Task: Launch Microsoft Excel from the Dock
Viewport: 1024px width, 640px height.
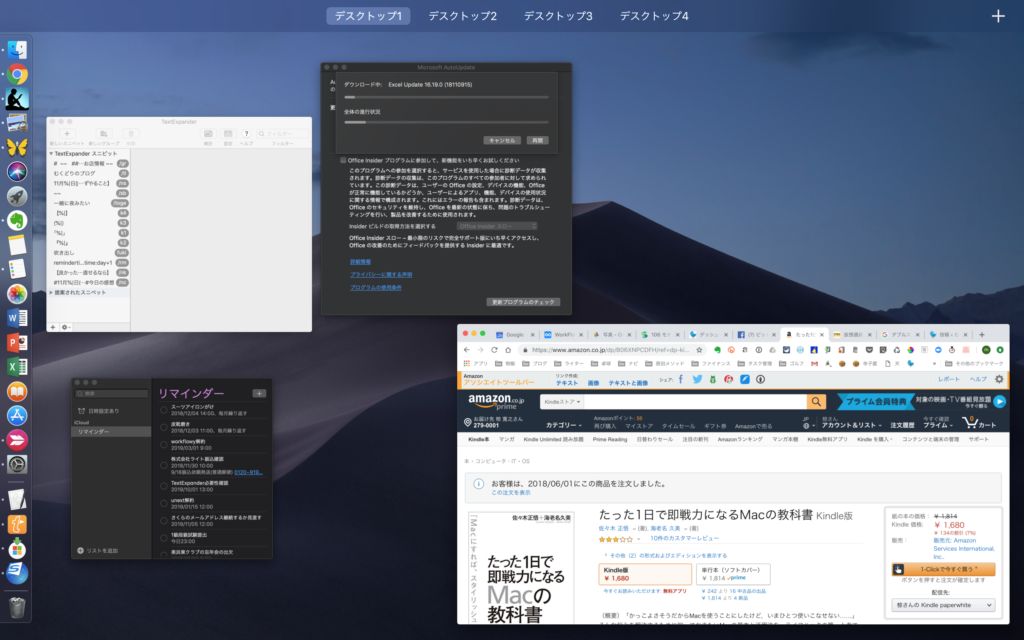Action: (x=17, y=366)
